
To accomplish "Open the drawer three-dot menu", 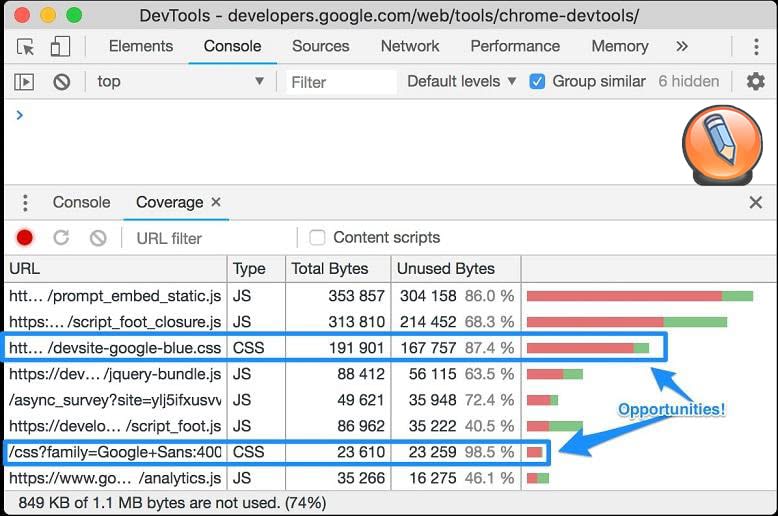I will coord(25,203).
